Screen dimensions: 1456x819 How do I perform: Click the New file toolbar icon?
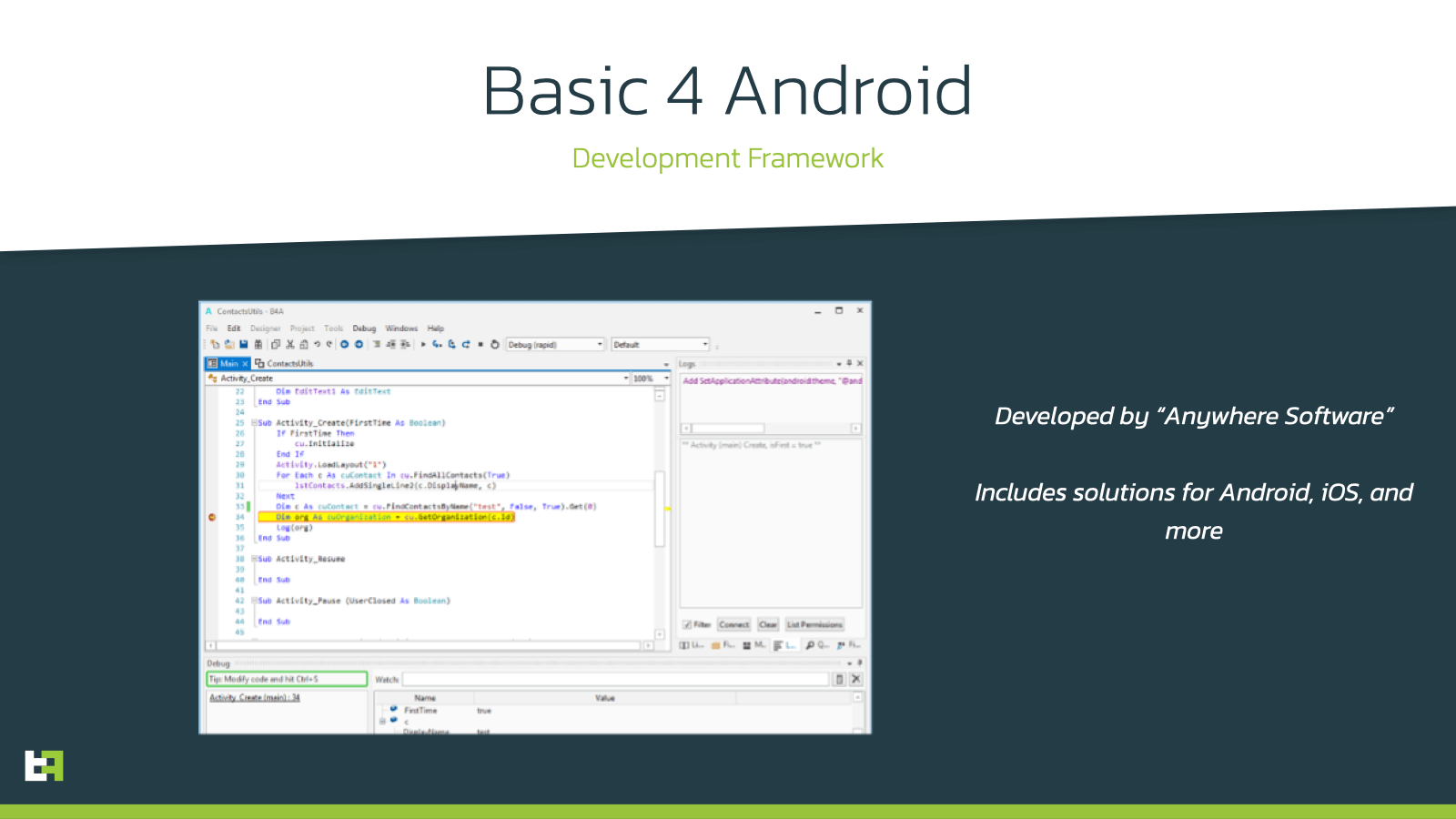coord(215,344)
